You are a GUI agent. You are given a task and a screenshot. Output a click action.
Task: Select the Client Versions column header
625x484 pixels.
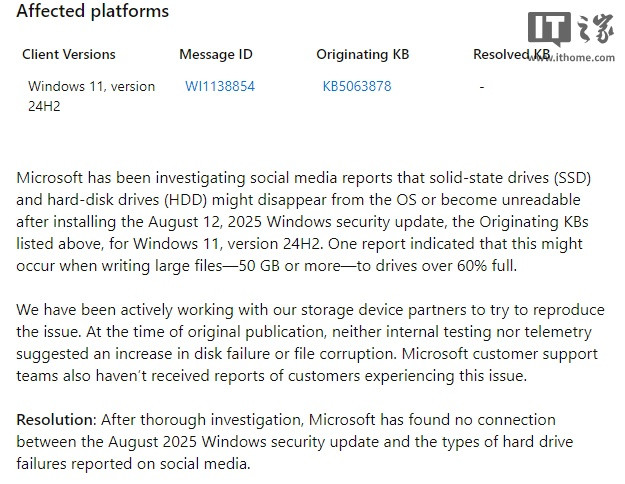click(x=69, y=54)
